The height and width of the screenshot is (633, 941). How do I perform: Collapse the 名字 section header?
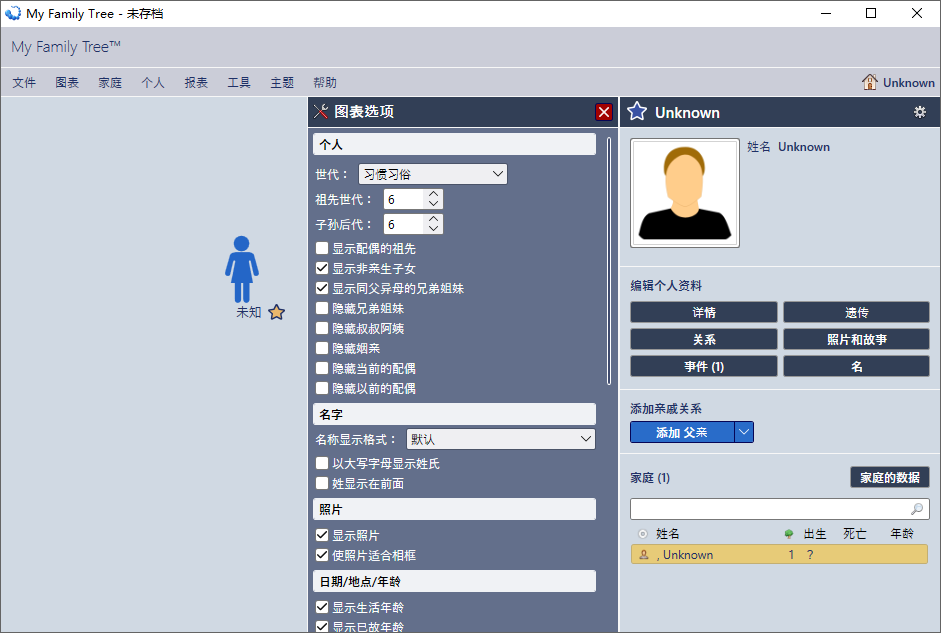pos(454,415)
